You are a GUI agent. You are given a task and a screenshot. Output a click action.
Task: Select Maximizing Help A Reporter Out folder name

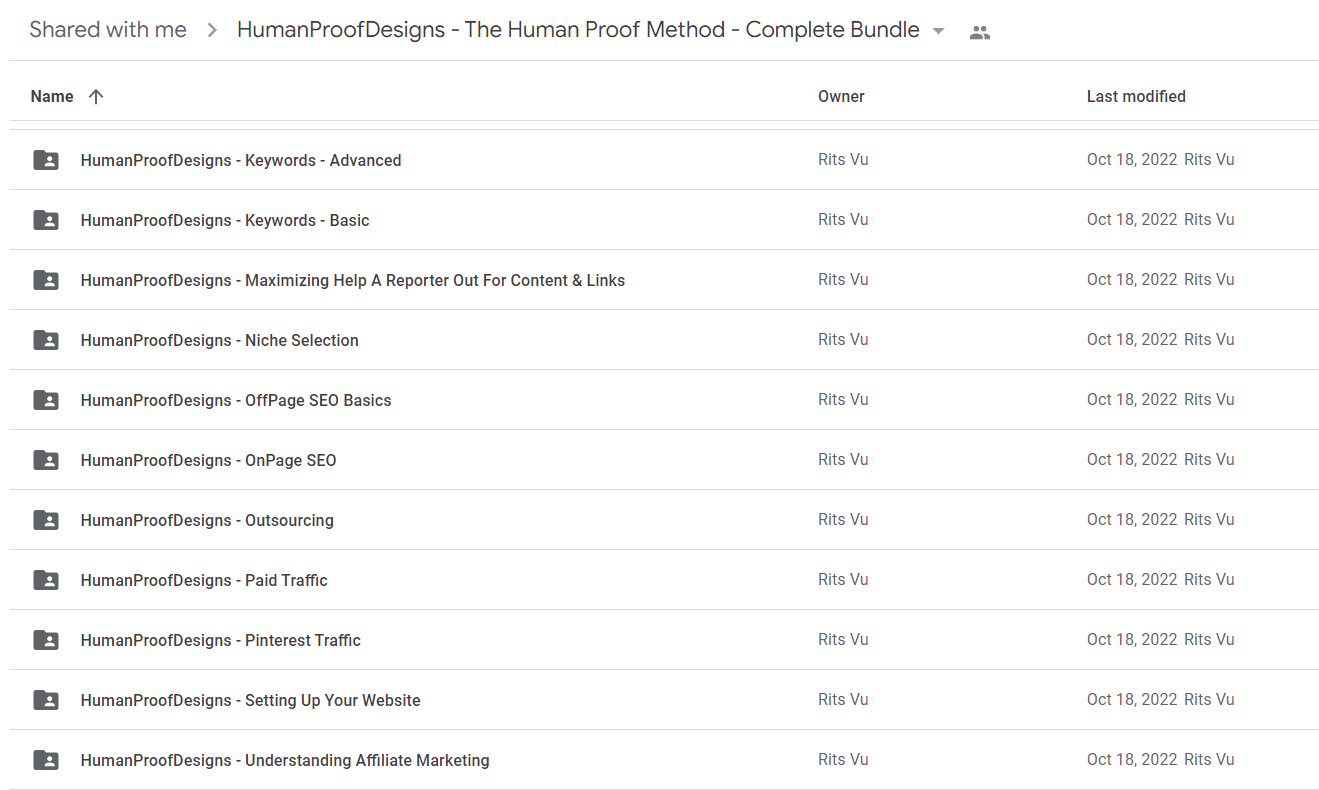point(353,280)
